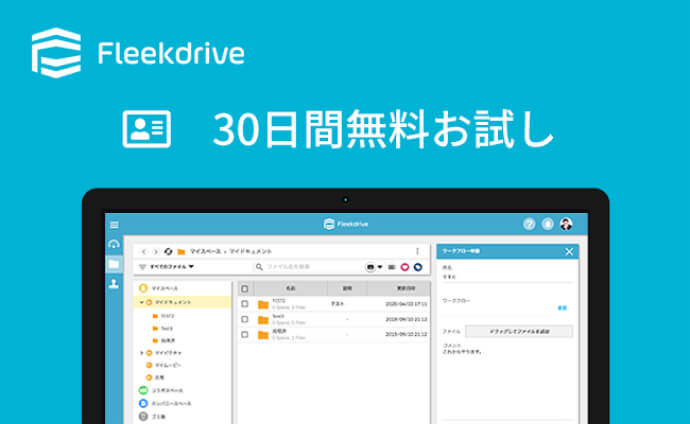Expand the マイピクチャ tree node
The height and width of the screenshot is (424, 690).
pos(141,353)
